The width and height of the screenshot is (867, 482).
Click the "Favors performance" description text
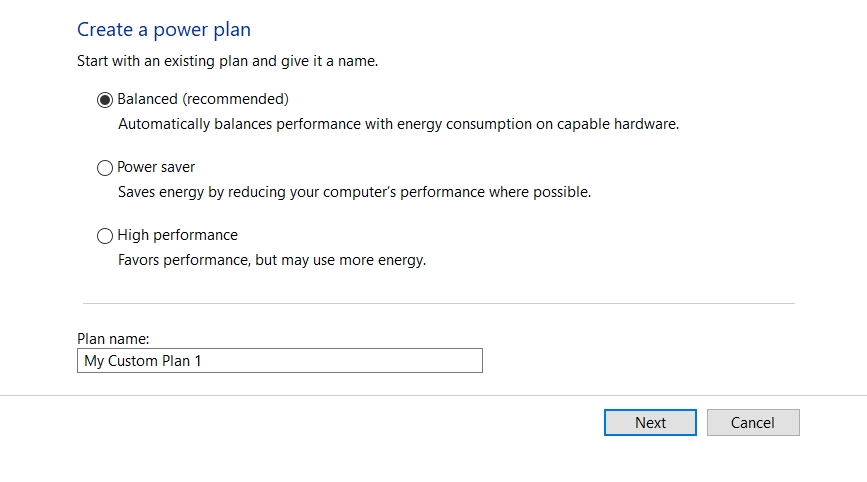click(x=271, y=260)
